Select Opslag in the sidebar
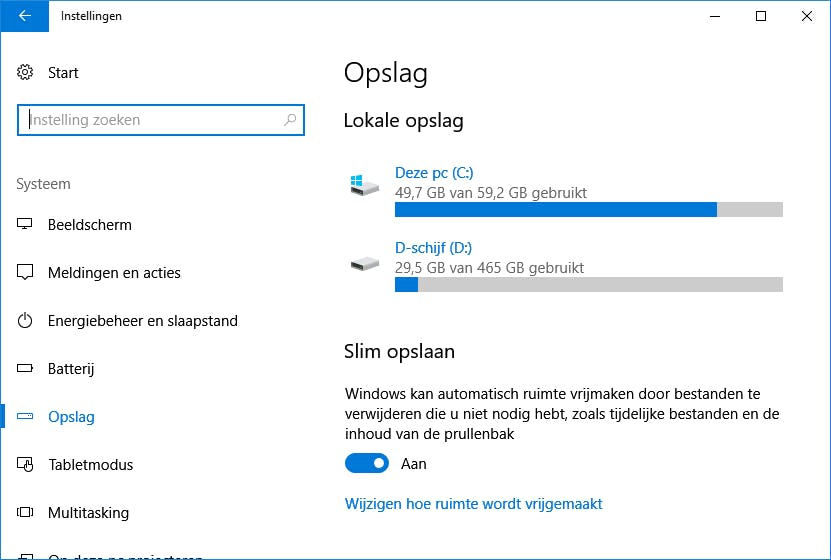The image size is (831, 560). click(x=71, y=417)
